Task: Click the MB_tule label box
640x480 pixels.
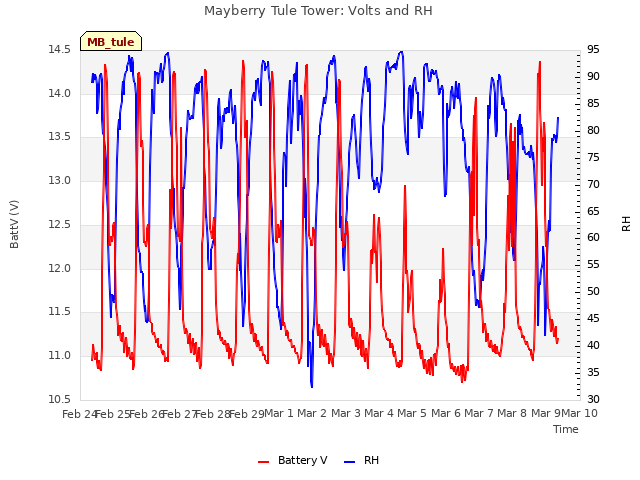Action: coord(111,41)
